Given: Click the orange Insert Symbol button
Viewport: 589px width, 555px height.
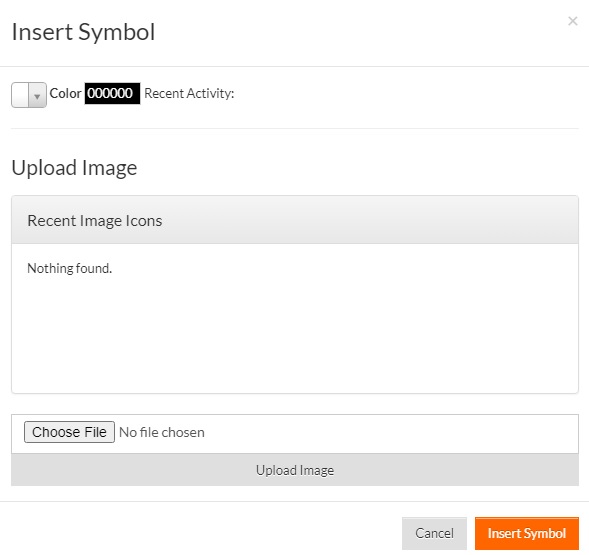Looking at the screenshot, I should [x=527, y=533].
